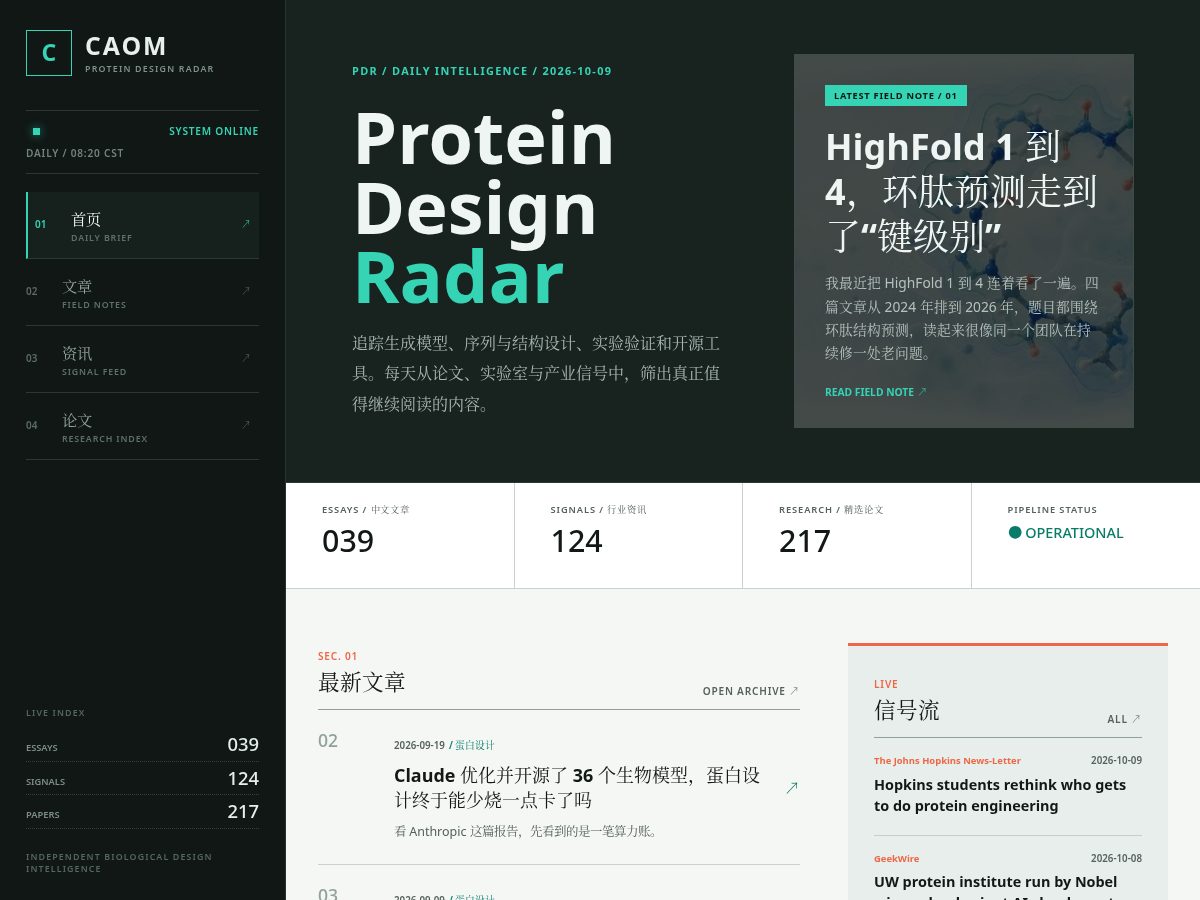Open the 首页 Daily Brief nav item
The height and width of the screenshot is (900, 1200).
142,225
